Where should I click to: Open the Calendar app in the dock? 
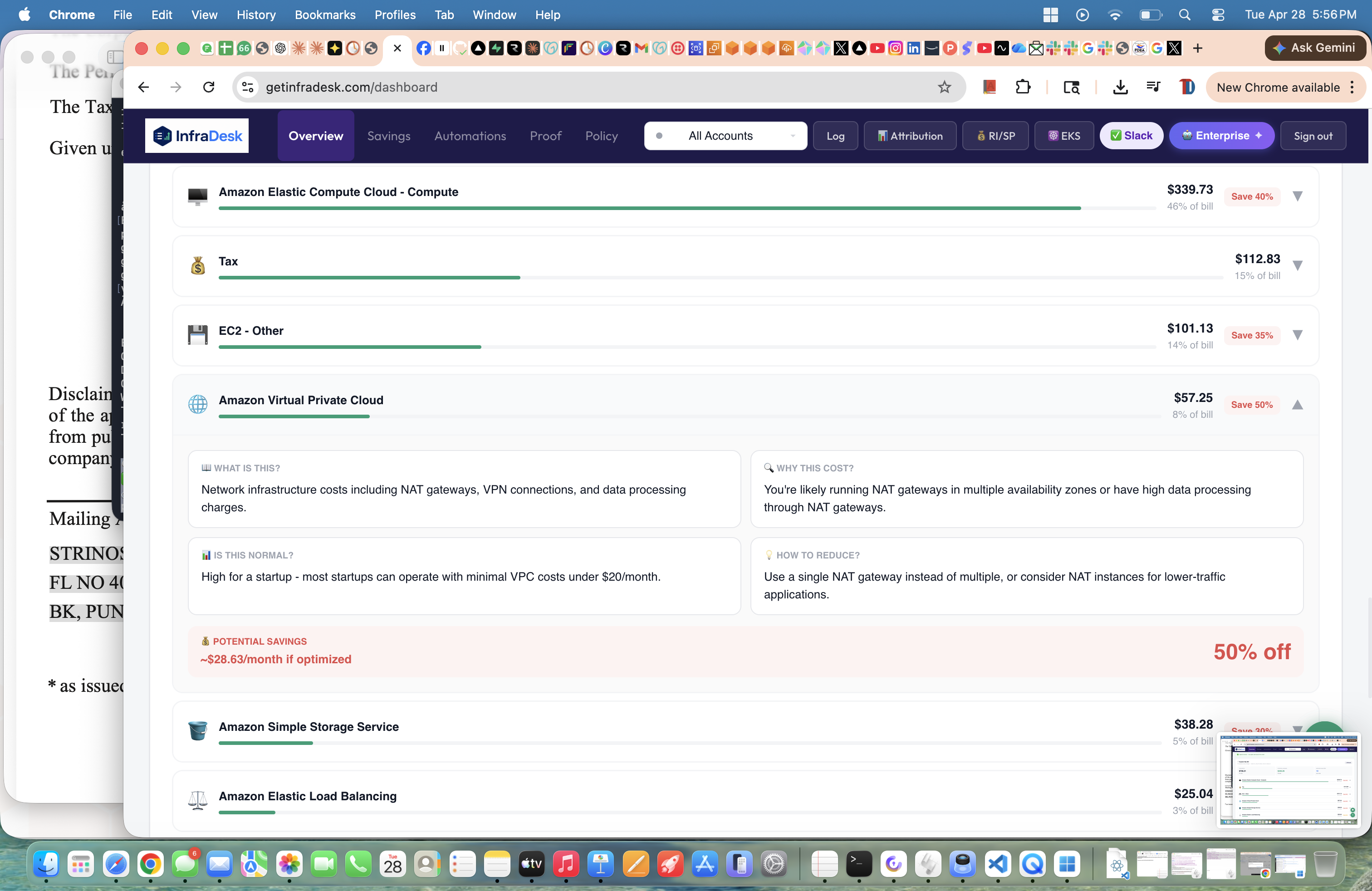(392, 864)
